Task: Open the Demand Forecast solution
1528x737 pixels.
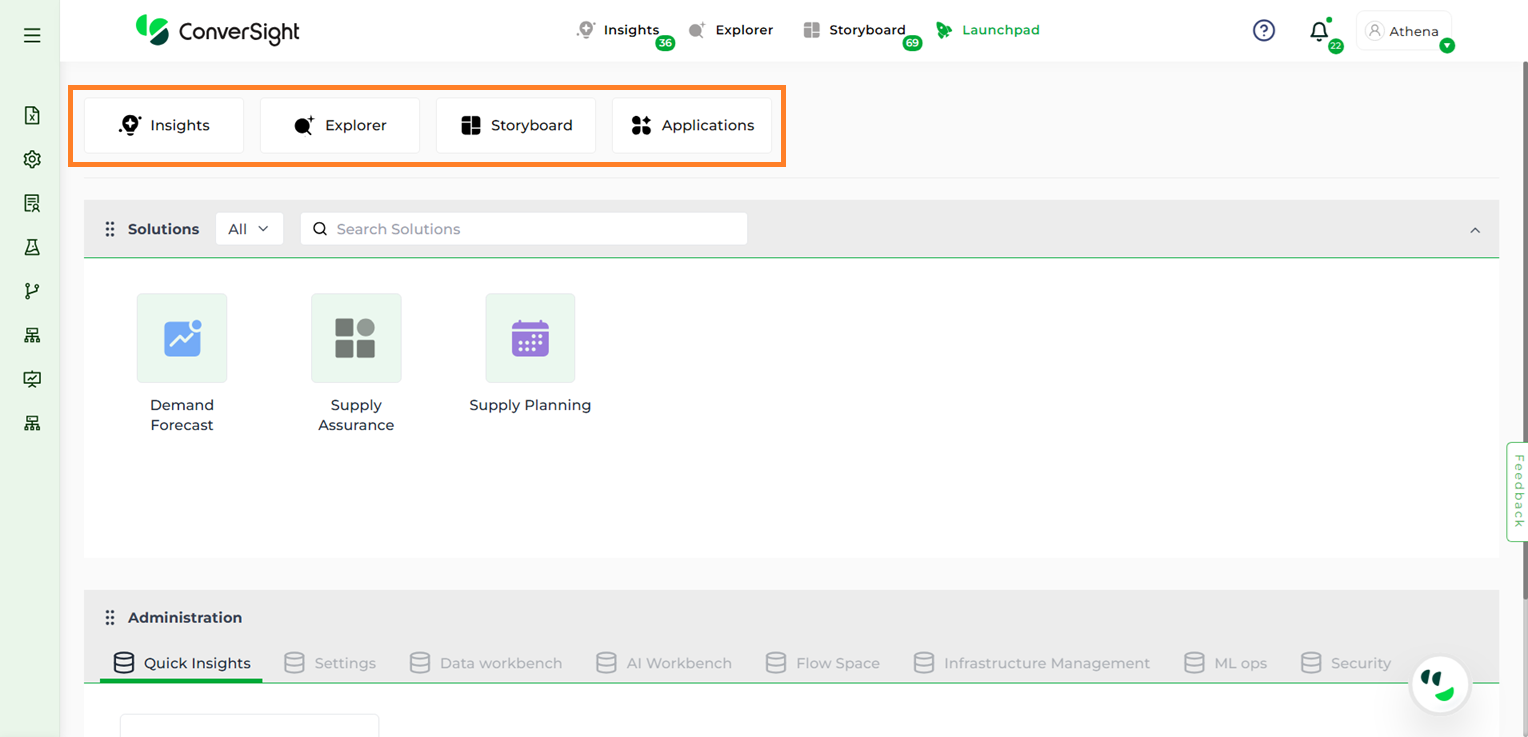Action: click(181, 338)
